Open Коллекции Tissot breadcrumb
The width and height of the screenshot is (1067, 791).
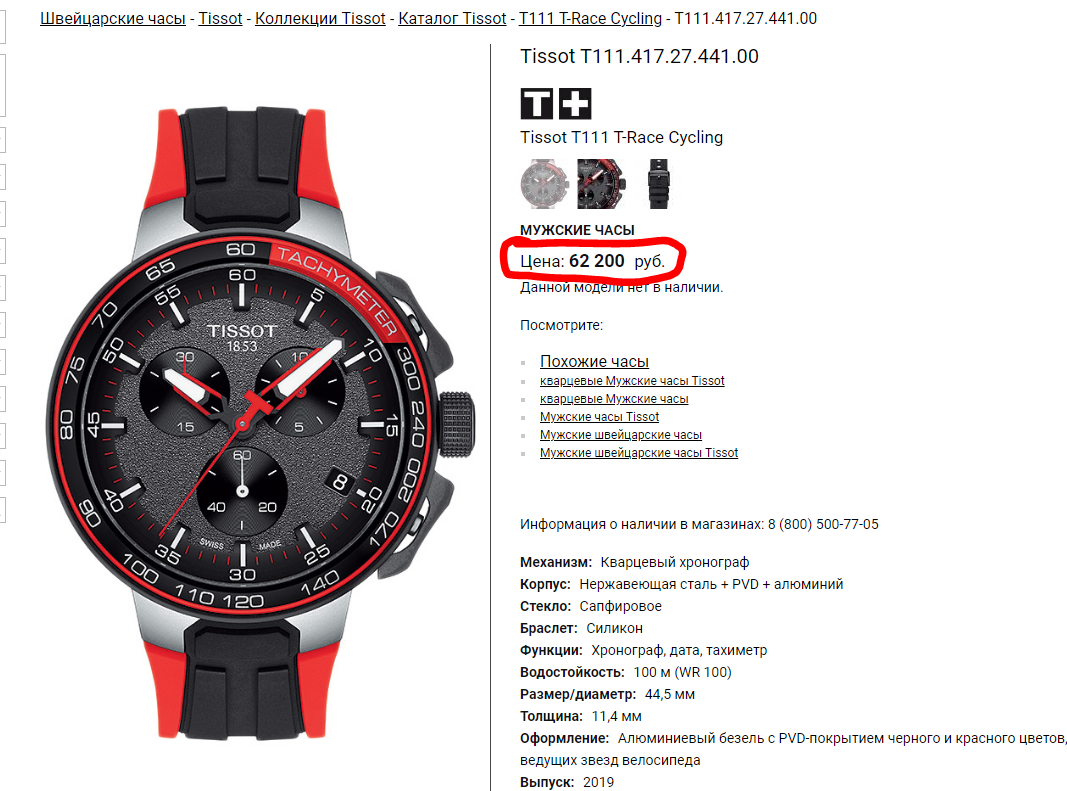[x=320, y=18]
